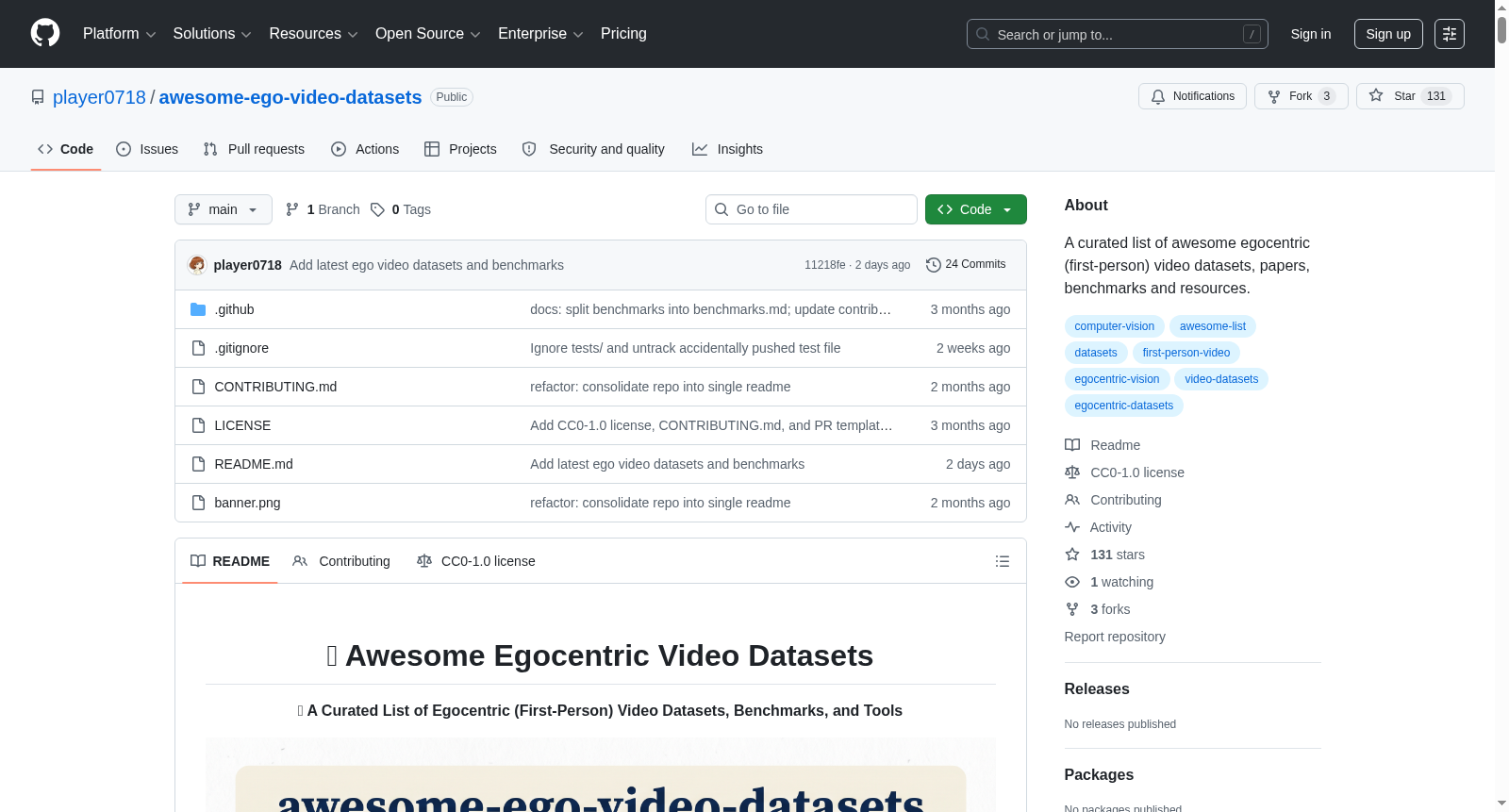Open the README outline list icon
Viewport: 1509px width, 812px height.
click(x=1003, y=561)
